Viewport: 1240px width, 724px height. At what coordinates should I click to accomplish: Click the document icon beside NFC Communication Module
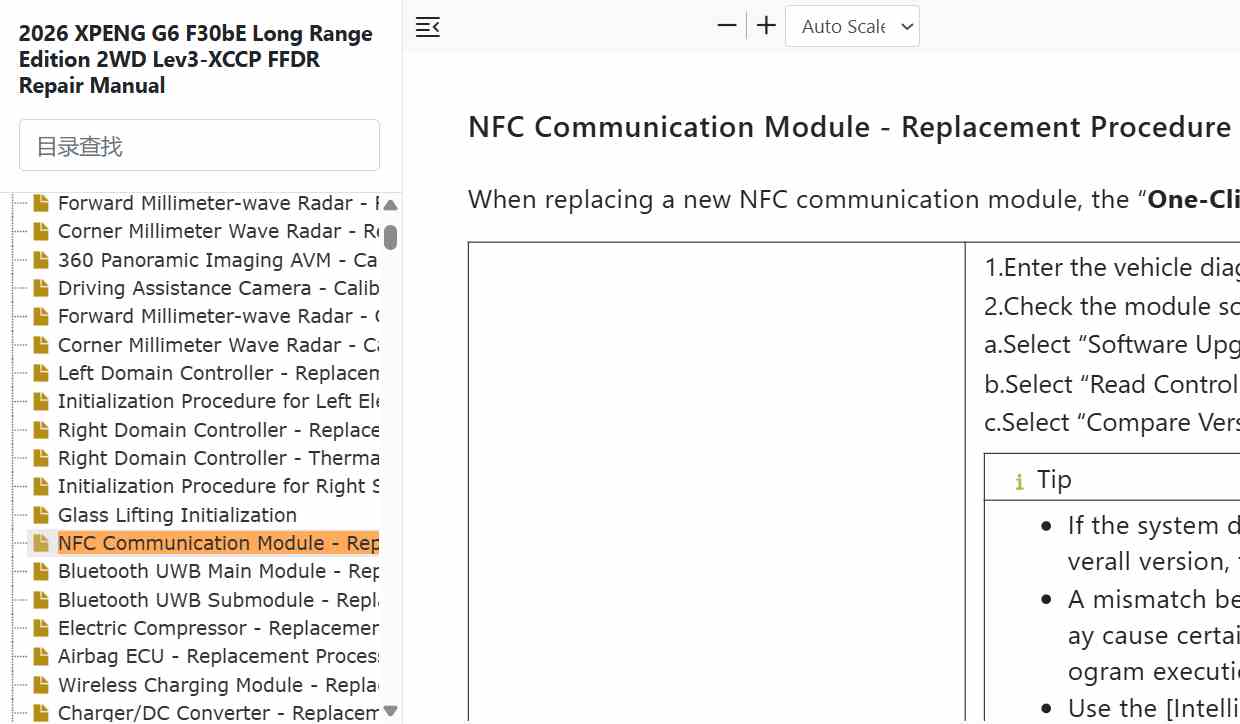[41, 543]
